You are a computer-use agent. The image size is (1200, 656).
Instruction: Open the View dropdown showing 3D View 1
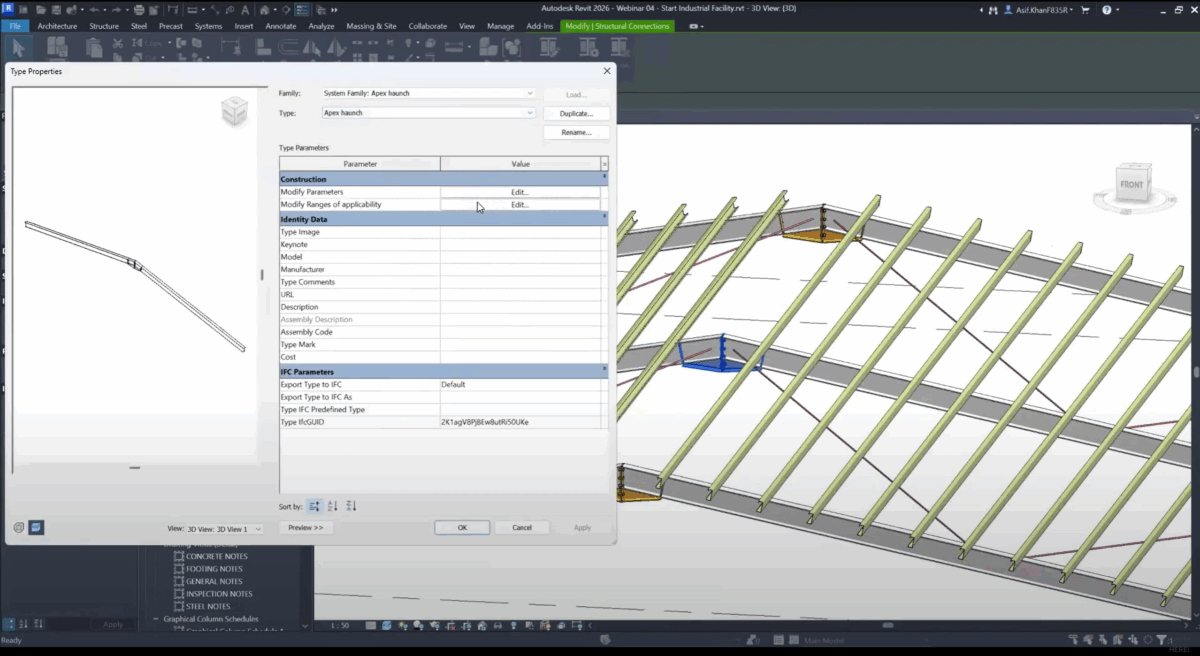coord(224,528)
